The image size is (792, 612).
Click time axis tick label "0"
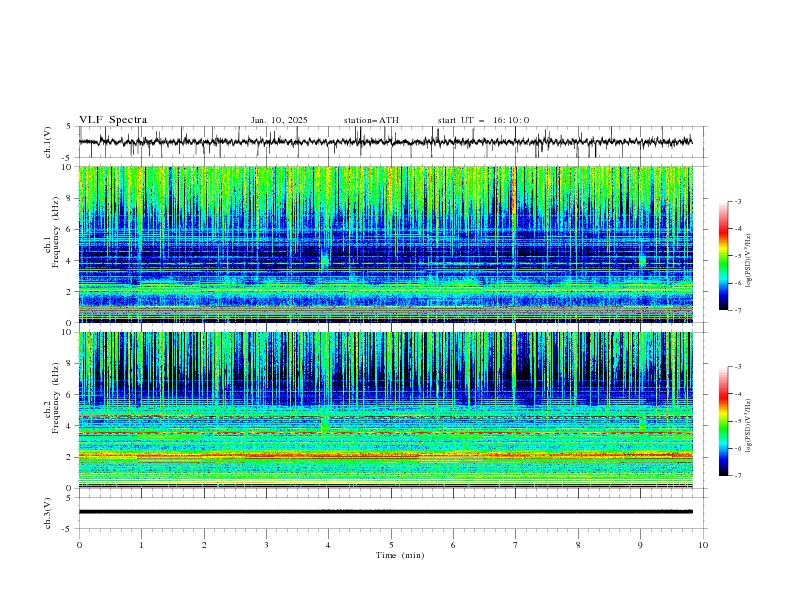(79, 545)
